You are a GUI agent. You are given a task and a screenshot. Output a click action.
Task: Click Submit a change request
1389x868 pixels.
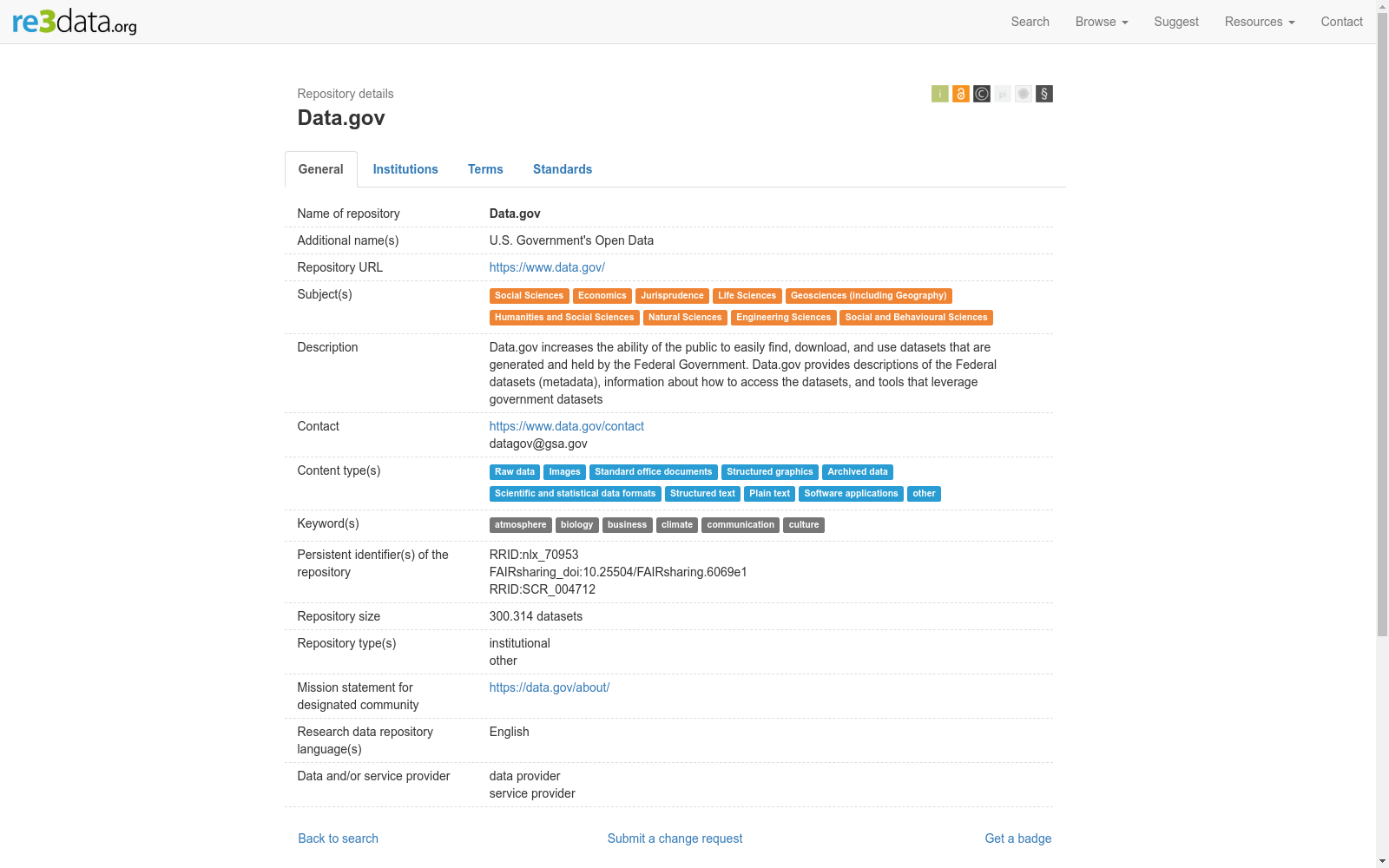pos(675,838)
